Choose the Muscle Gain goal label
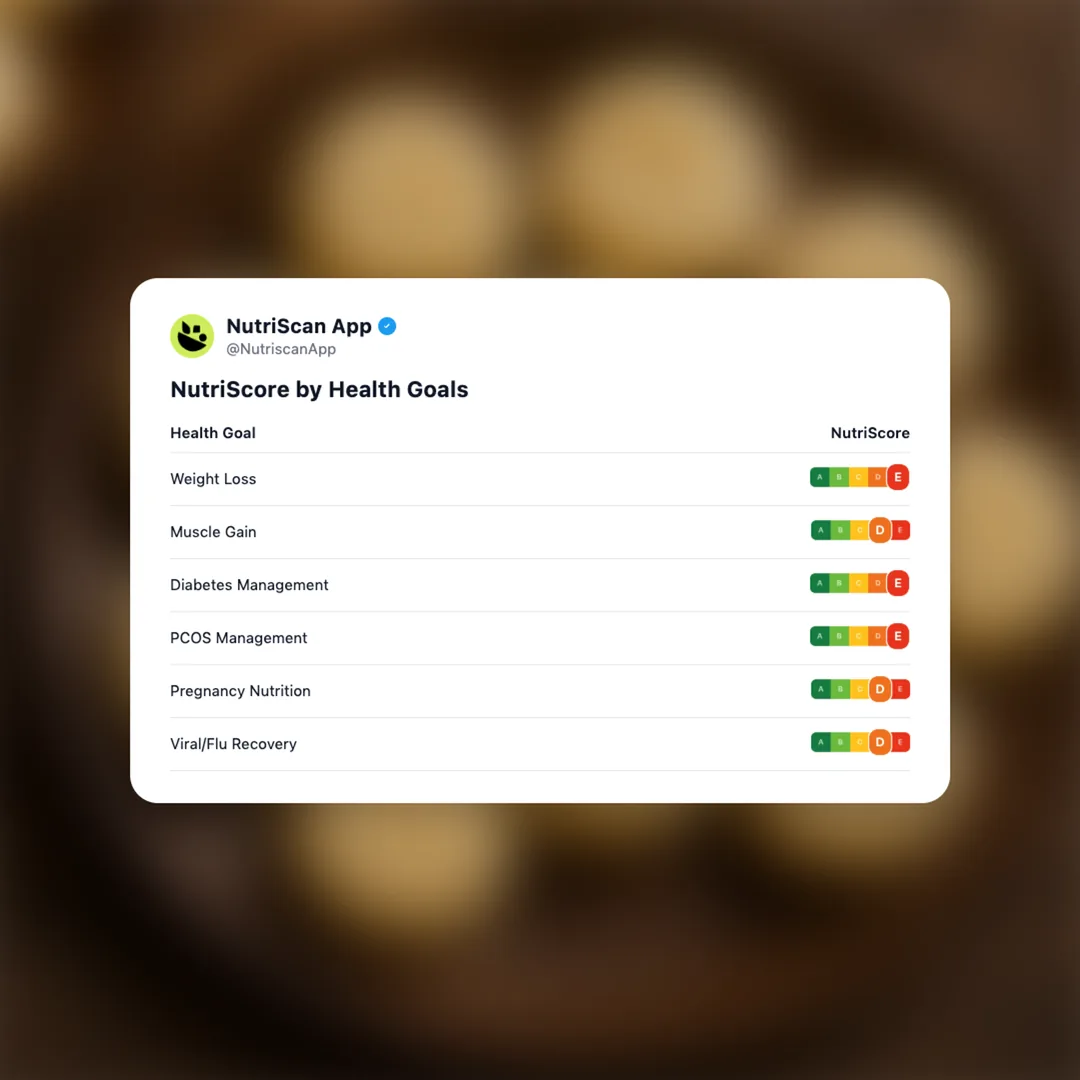Viewport: 1080px width, 1080px height. pyautogui.click(x=213, y=532)
